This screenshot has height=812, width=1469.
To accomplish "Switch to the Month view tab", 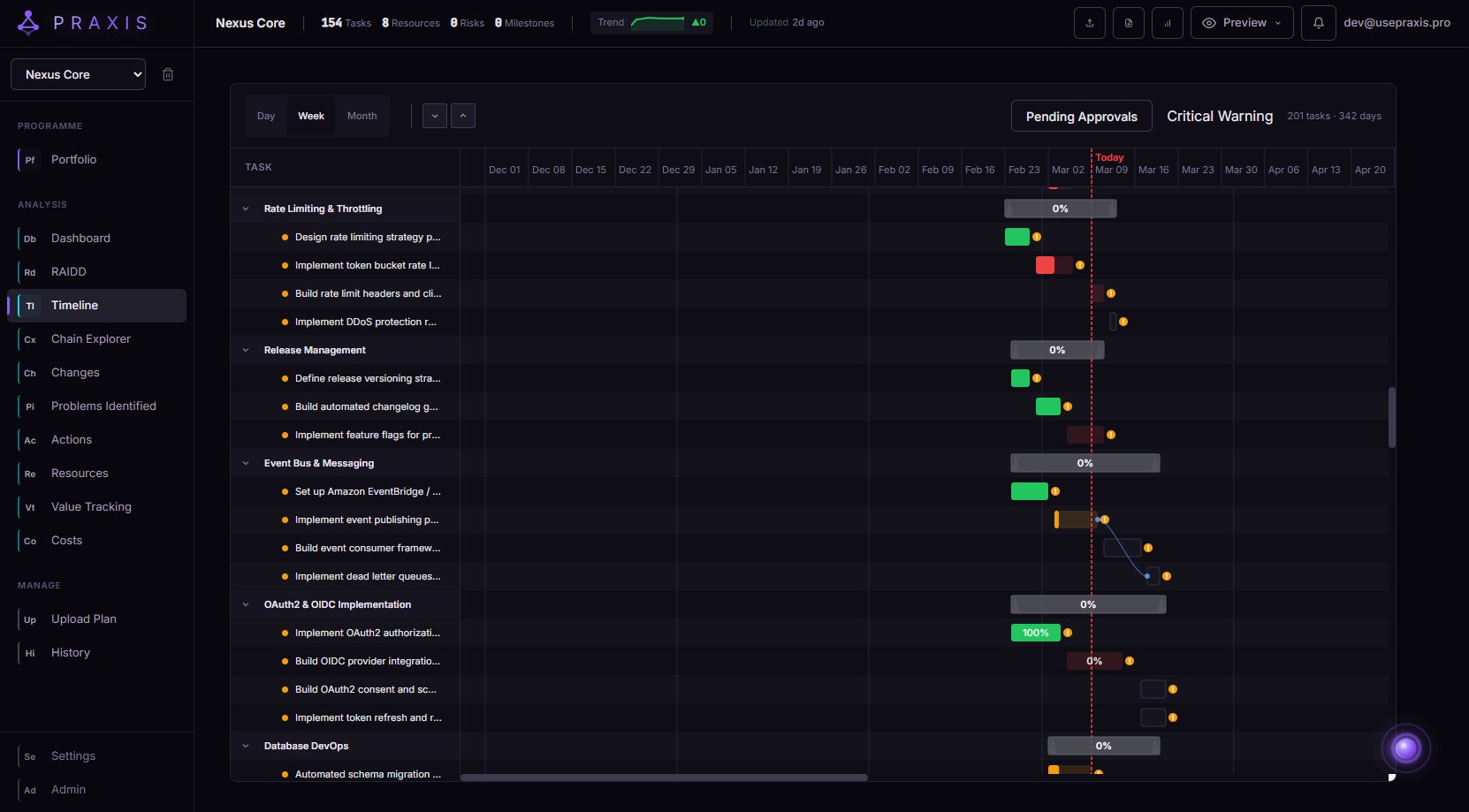I will [362, 116].
